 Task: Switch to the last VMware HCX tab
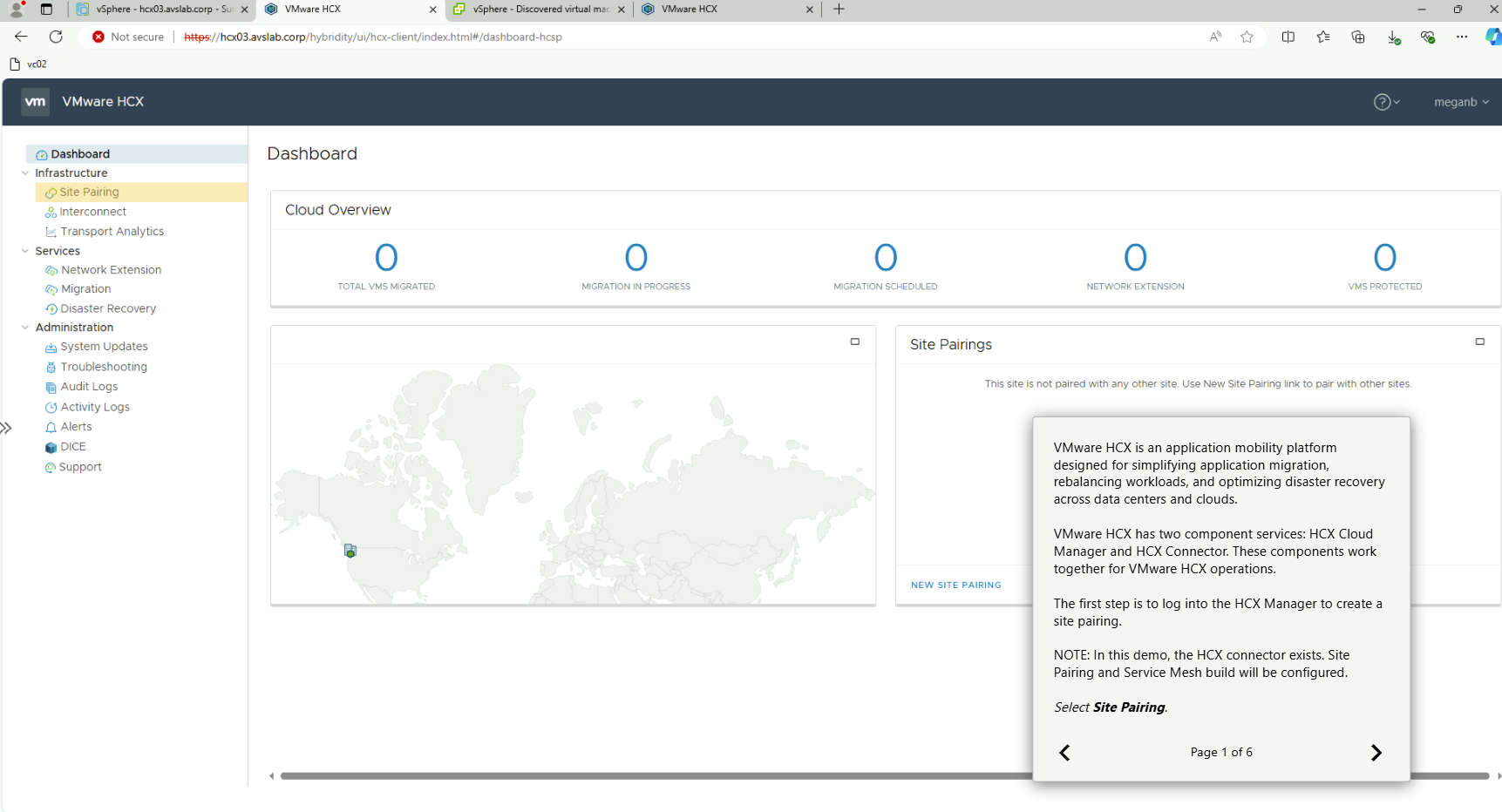tap(728, 10)
